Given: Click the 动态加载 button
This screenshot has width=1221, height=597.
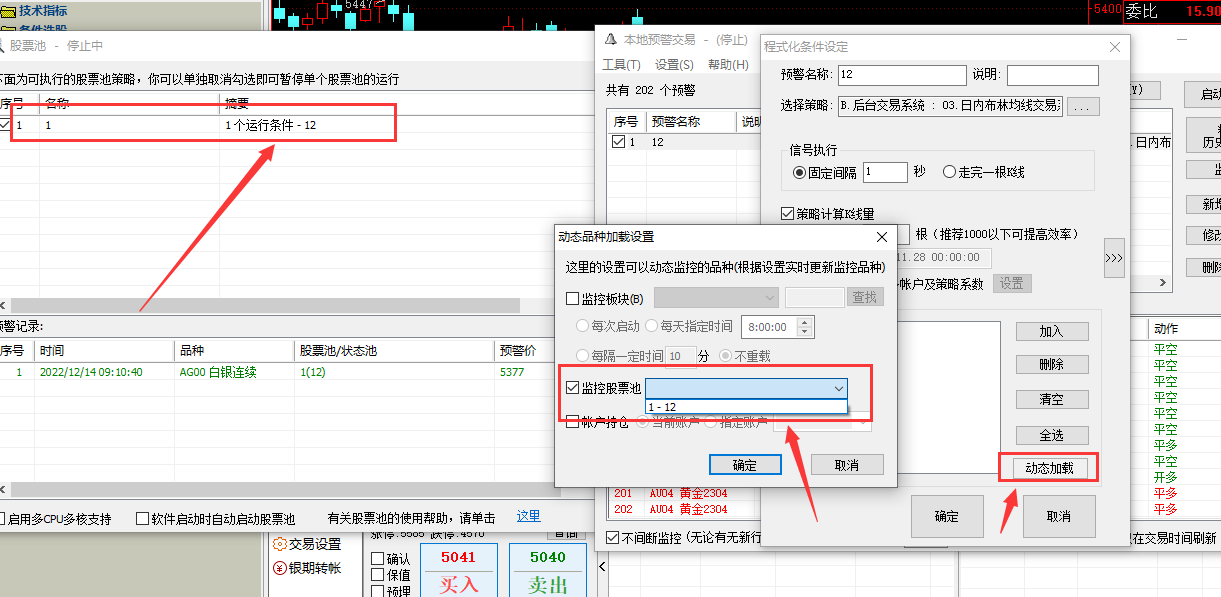Looking at the screenshot, I should (x=1049, y=468).
